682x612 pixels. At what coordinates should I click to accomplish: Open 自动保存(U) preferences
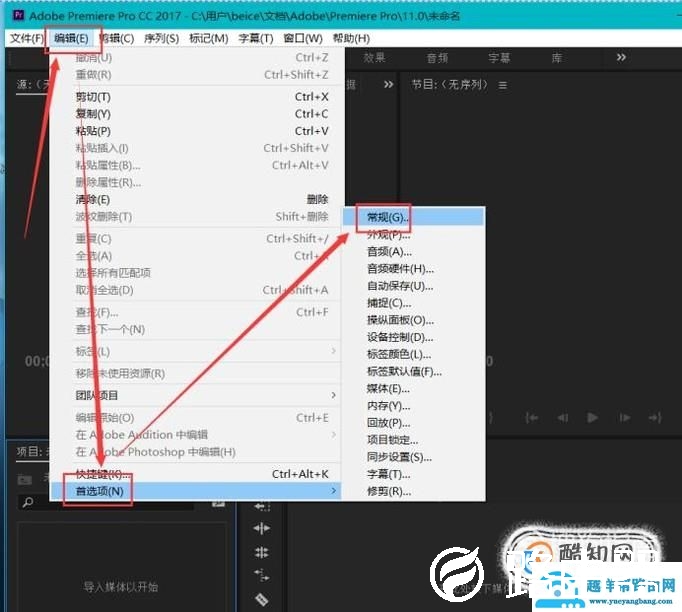coord(414,286)
